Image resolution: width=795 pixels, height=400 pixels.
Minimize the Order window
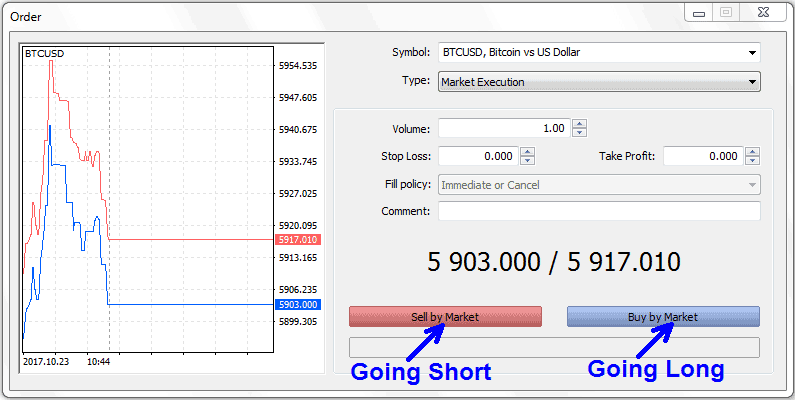pyautogui.click(x=699, y=13)
